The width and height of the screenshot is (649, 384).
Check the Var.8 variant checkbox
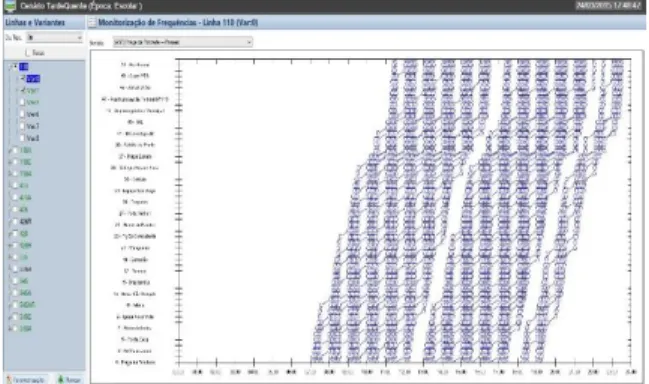[x=23, y=138]
